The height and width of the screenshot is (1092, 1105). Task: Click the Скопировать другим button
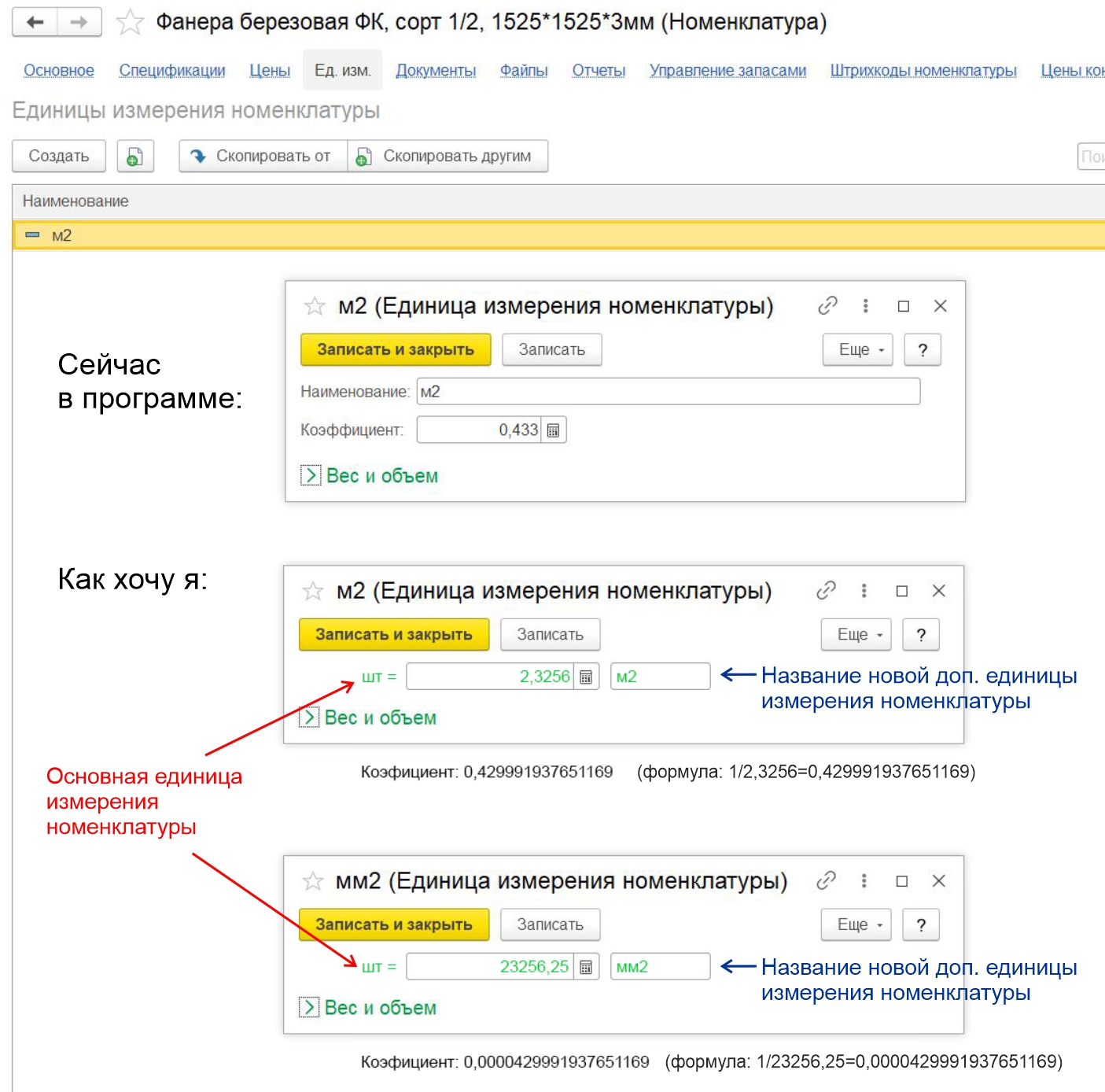point(448,157)
